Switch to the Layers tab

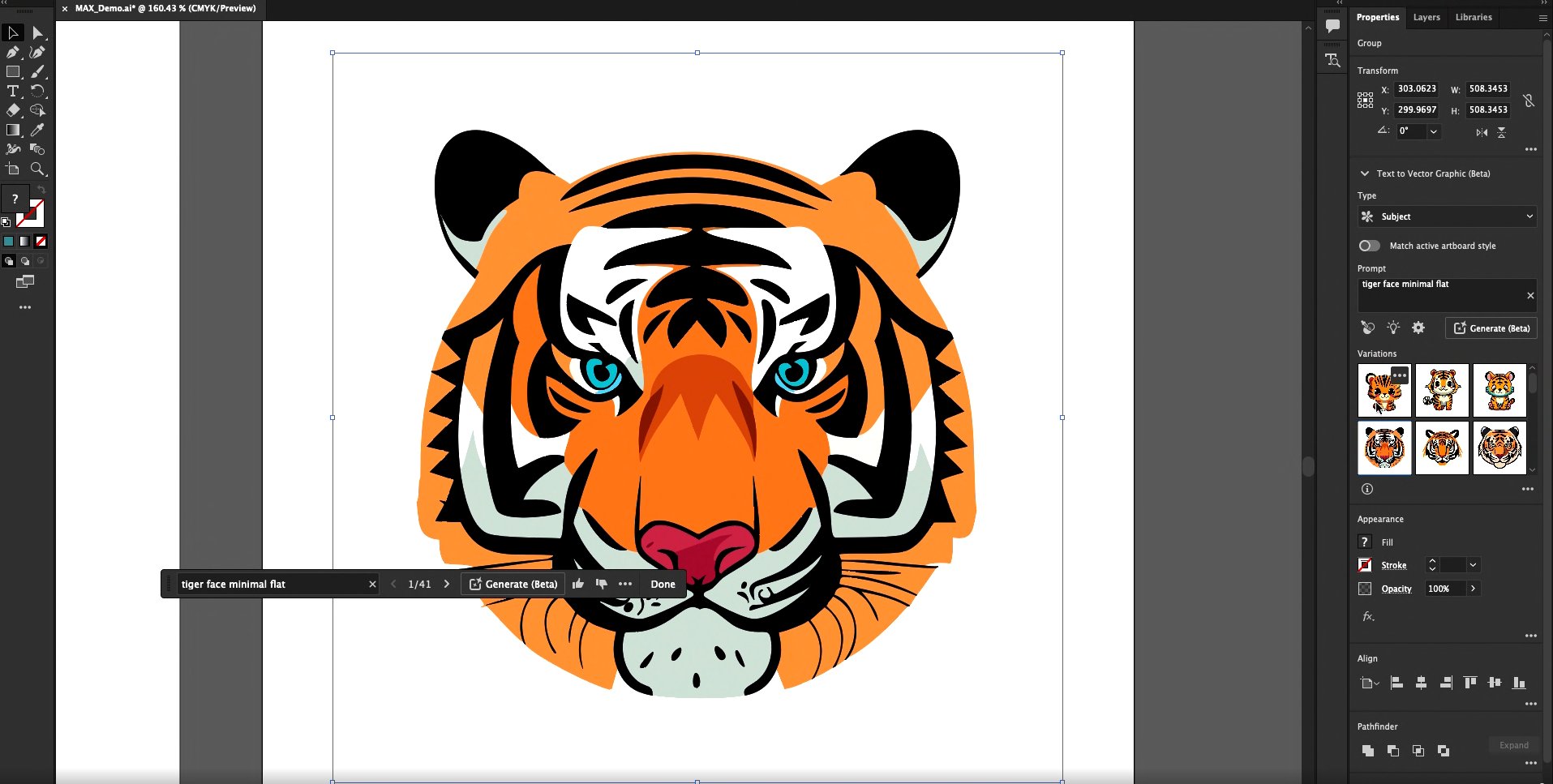(1426, 17)
